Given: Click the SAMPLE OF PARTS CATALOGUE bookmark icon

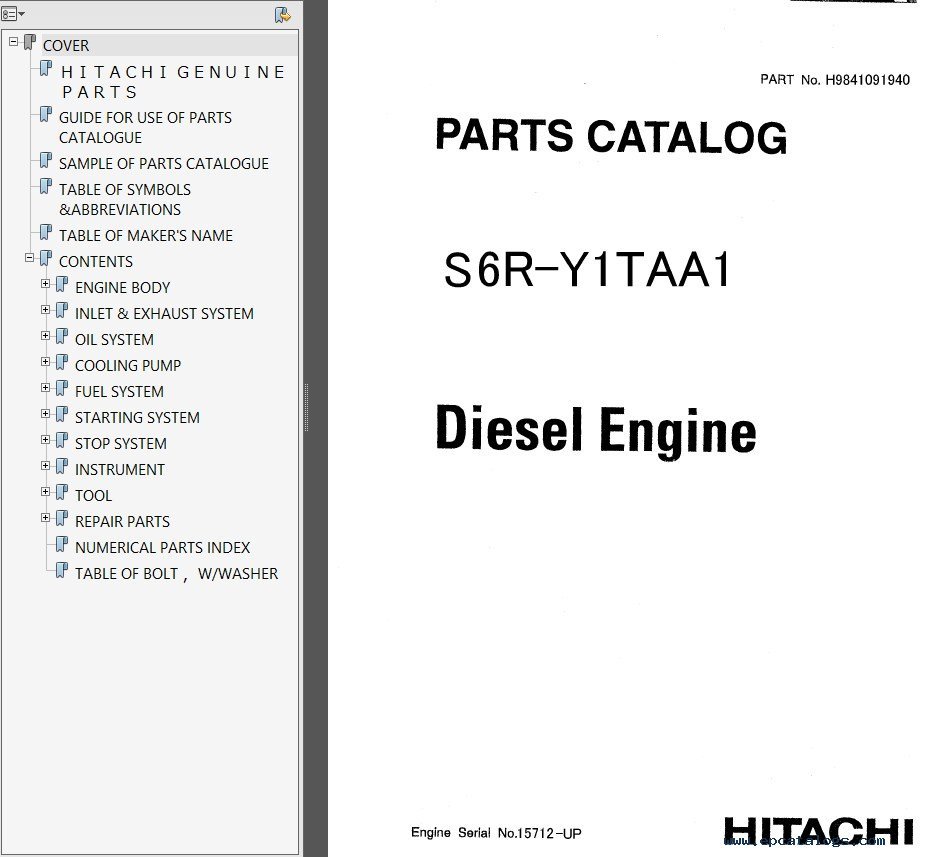Looking at the screenshot, I should pos(46,160).
